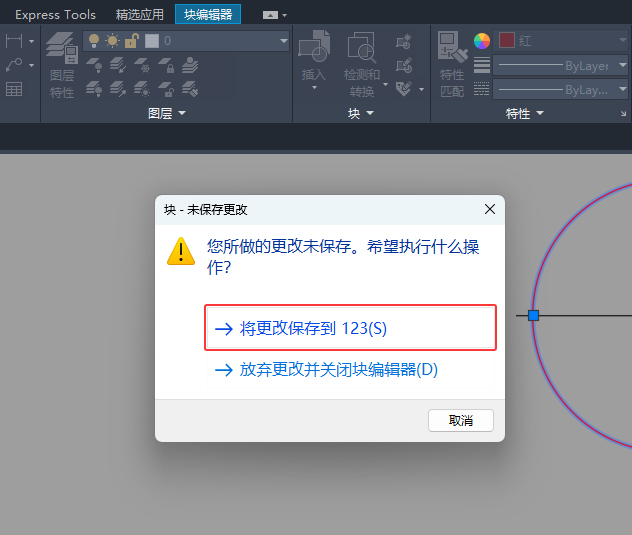Open the ByLay... linetype dropdown
Image resolution: width=632 pixels, height=535 pixels.
(x=623, y=89)
